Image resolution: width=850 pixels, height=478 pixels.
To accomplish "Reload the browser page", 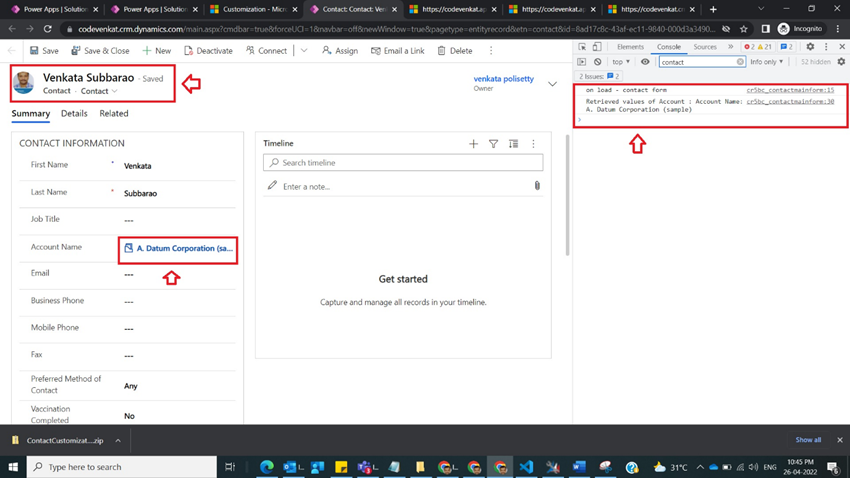I will (48, 29).
